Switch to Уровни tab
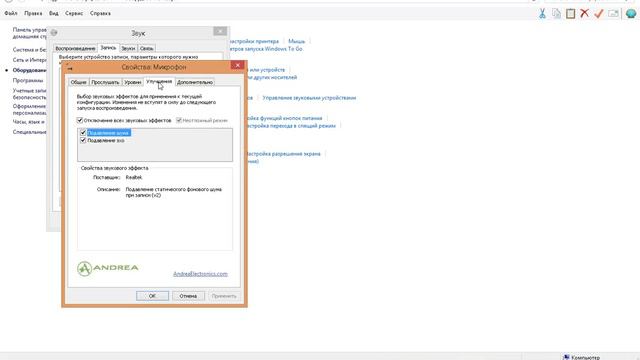This screenshot has width=640, height=360. click(133, 82)
